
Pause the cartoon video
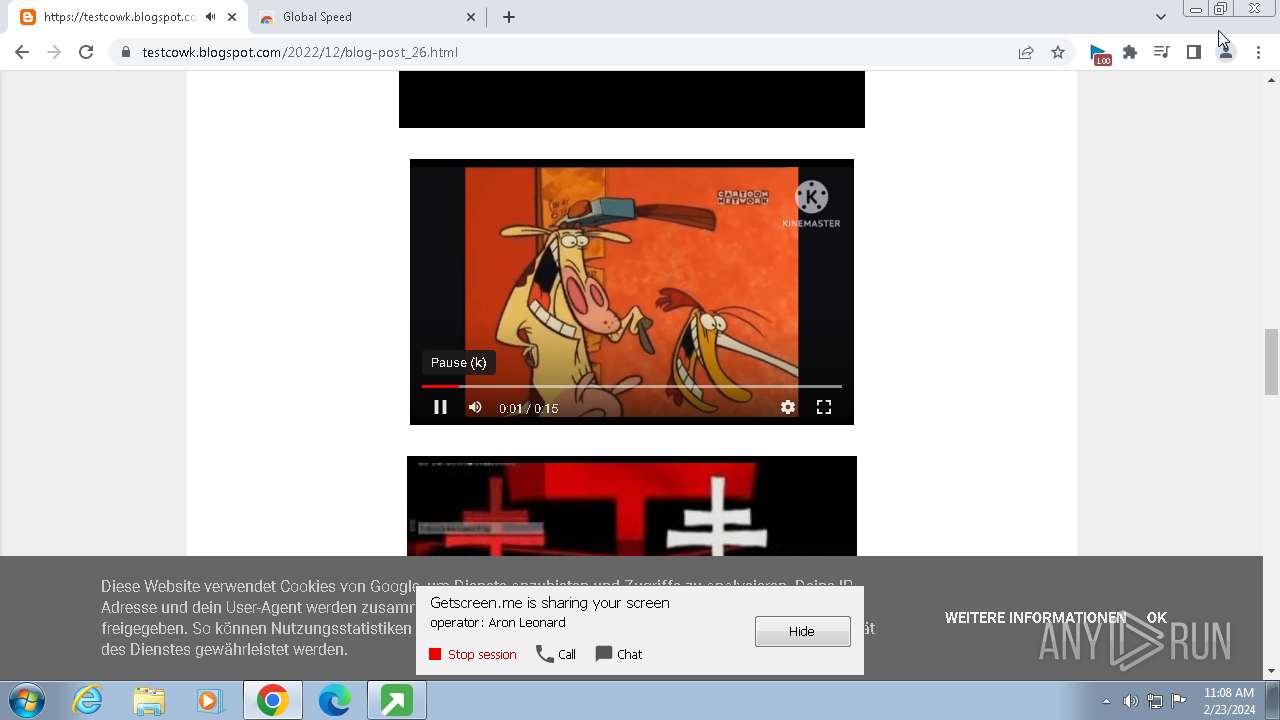tap(440, 407)
